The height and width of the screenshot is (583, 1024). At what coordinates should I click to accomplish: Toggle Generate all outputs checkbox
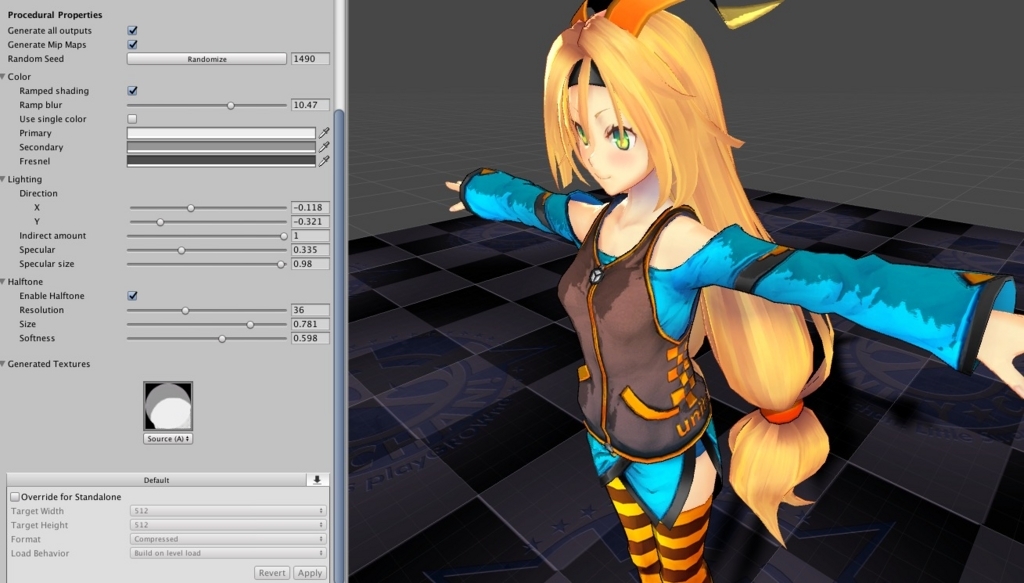point(133,31)
